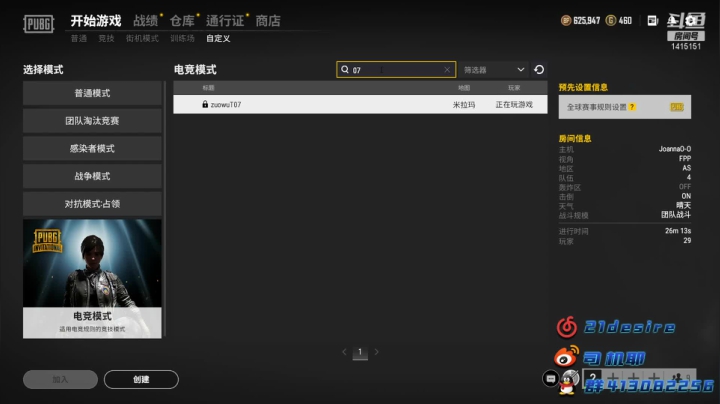The height and width of the screenshot is (404, 720).
Task: Click the FPP perspective value
Action: [x=685, y=158]
